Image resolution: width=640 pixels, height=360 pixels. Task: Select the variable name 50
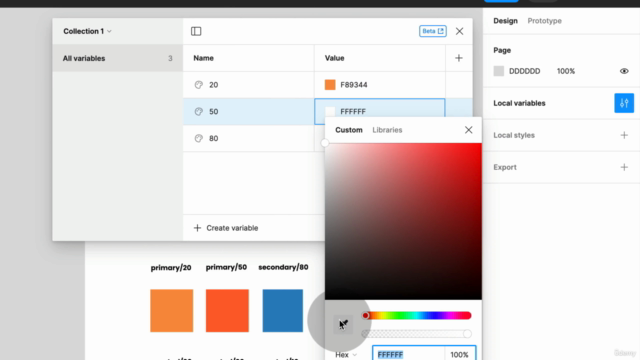pyautogui.click(x=213, y=111)
